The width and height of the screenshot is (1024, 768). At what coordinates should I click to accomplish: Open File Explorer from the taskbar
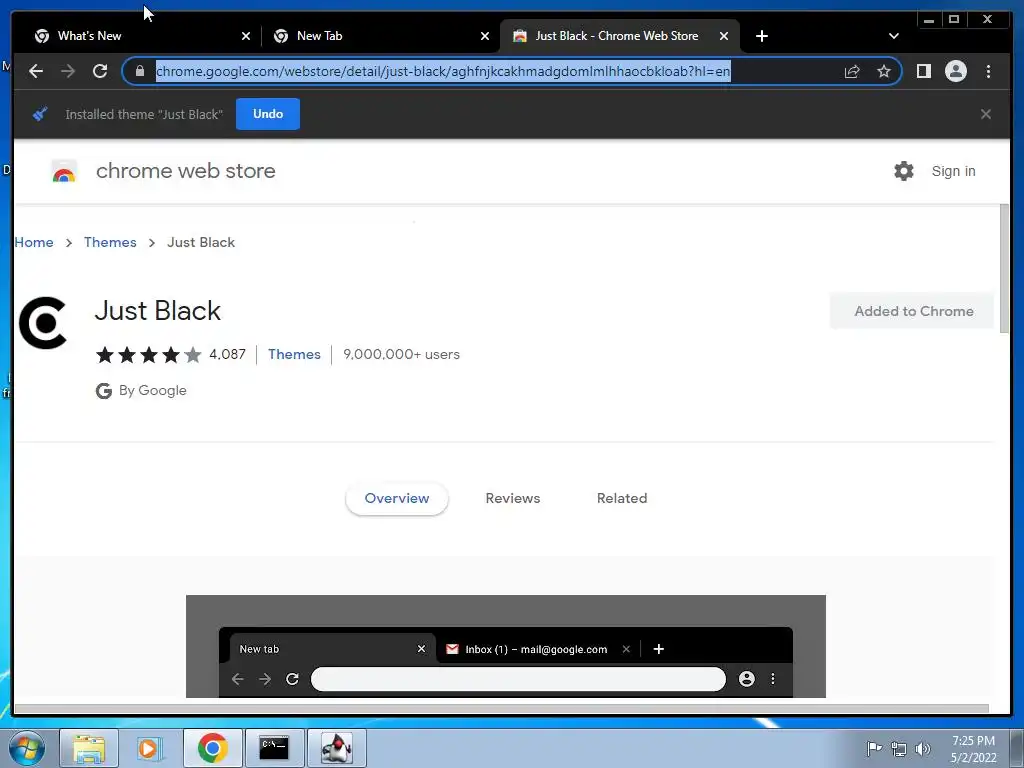click(89, 748)
